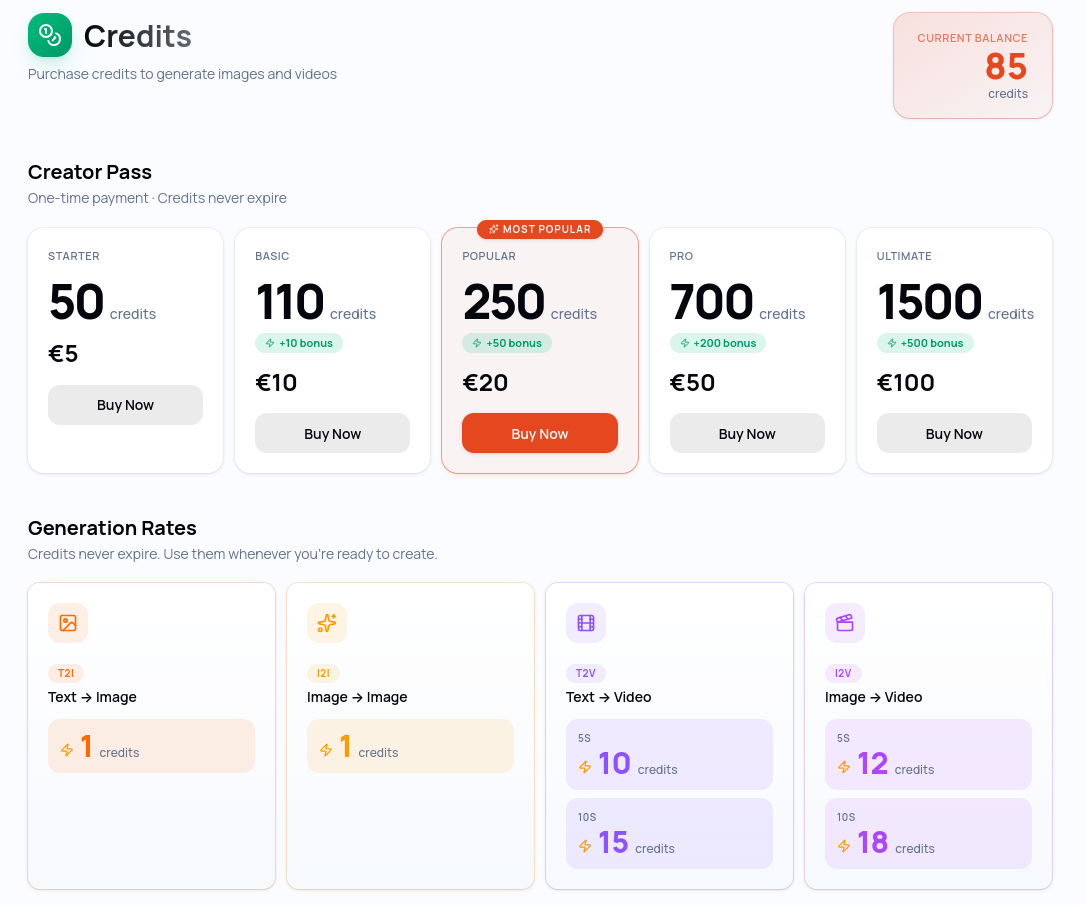Image resolution: width=1086 pixels, height=905 pixels.
Task: Click the Text → Image rate box
Action: pos(152,746)
